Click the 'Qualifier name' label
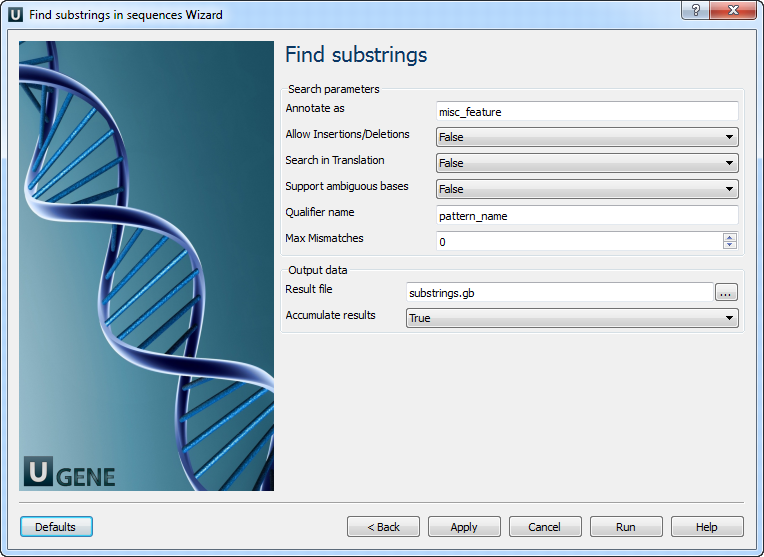Viewport: 764px width, 557px height. (x=320, y=212)
